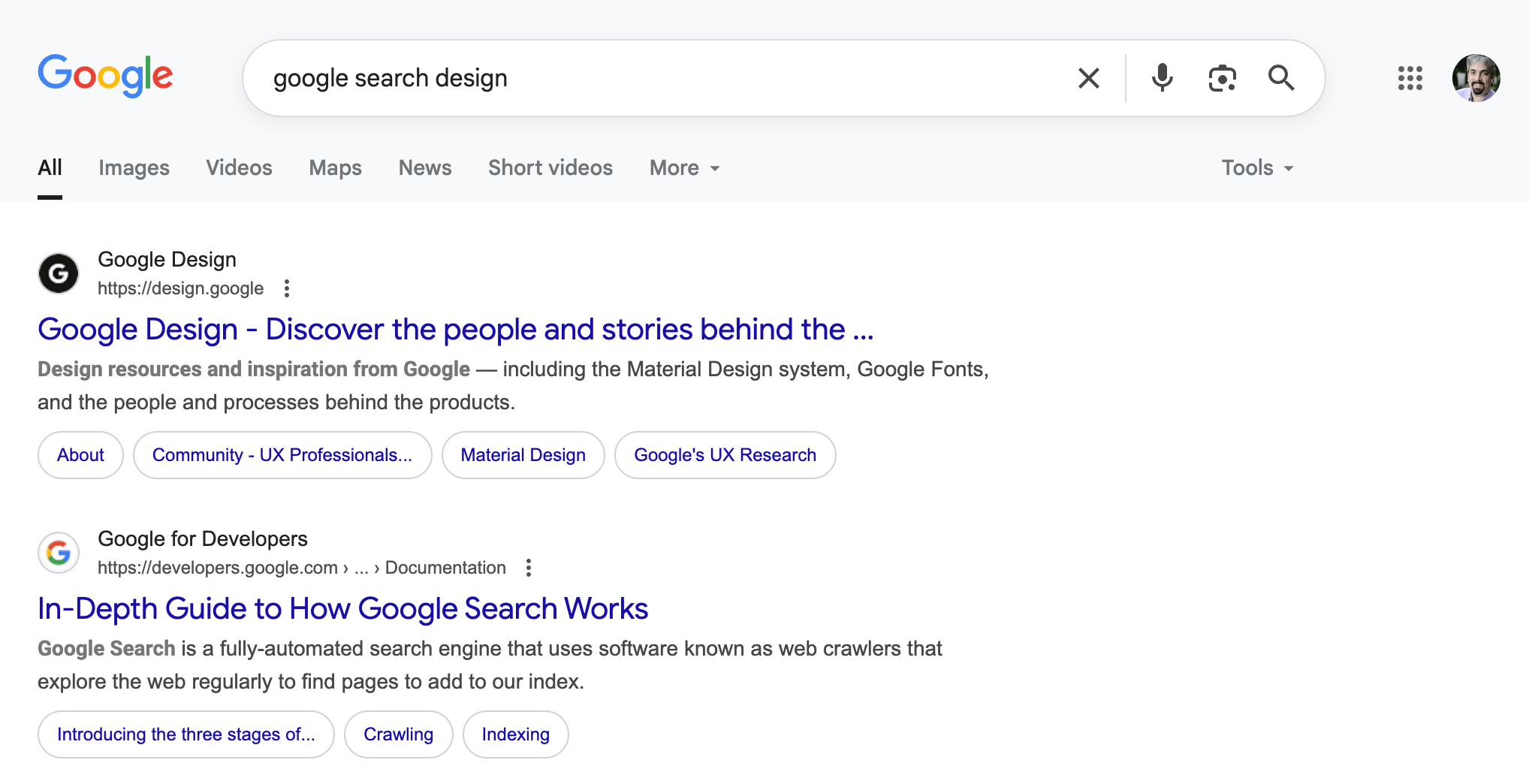Open Community - UX Professionals chip
Viewport: 1529px width, 784px height.
[x=282, y=455]
